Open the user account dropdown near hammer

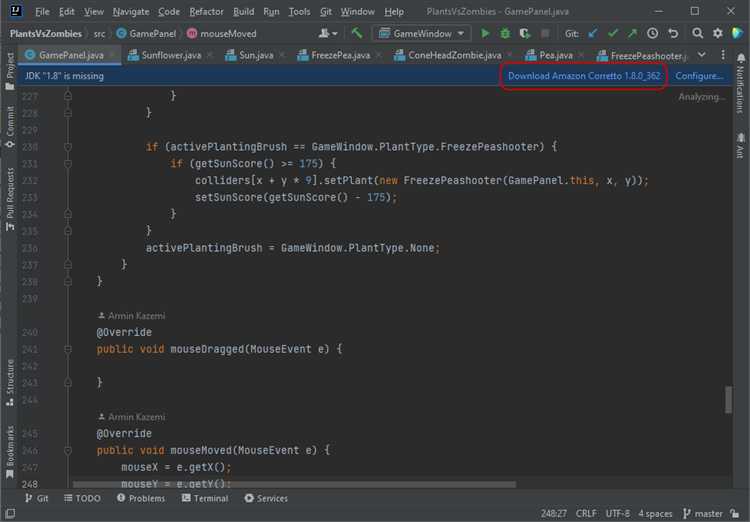pos(328,33)
